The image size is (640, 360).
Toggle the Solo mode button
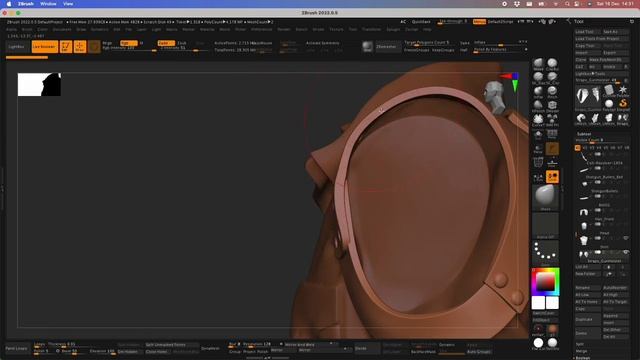(552, 176)
